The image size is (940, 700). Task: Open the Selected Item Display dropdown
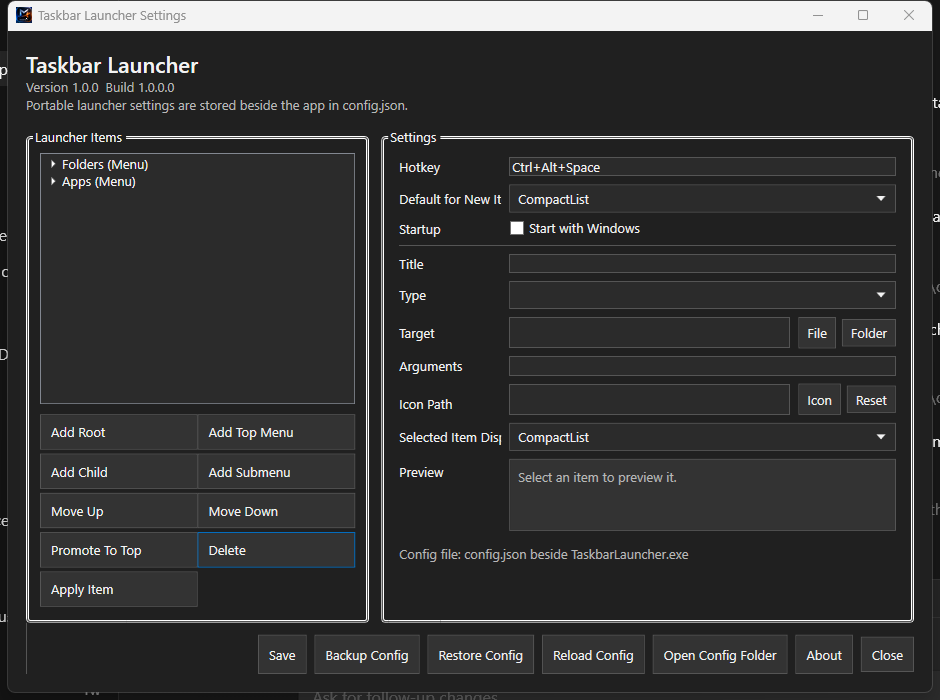(702, 437)
